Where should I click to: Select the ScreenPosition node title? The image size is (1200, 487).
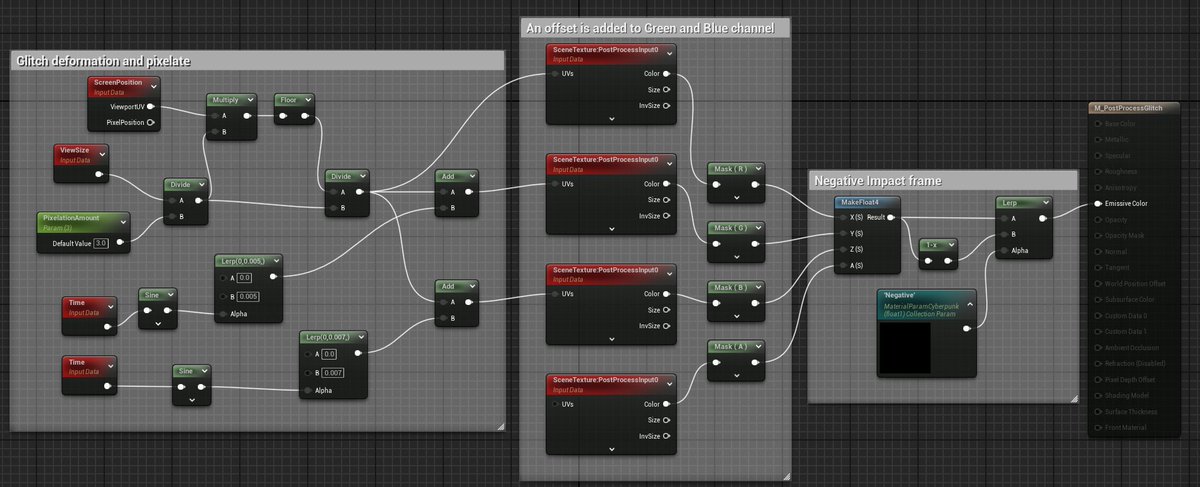point(118,81)
